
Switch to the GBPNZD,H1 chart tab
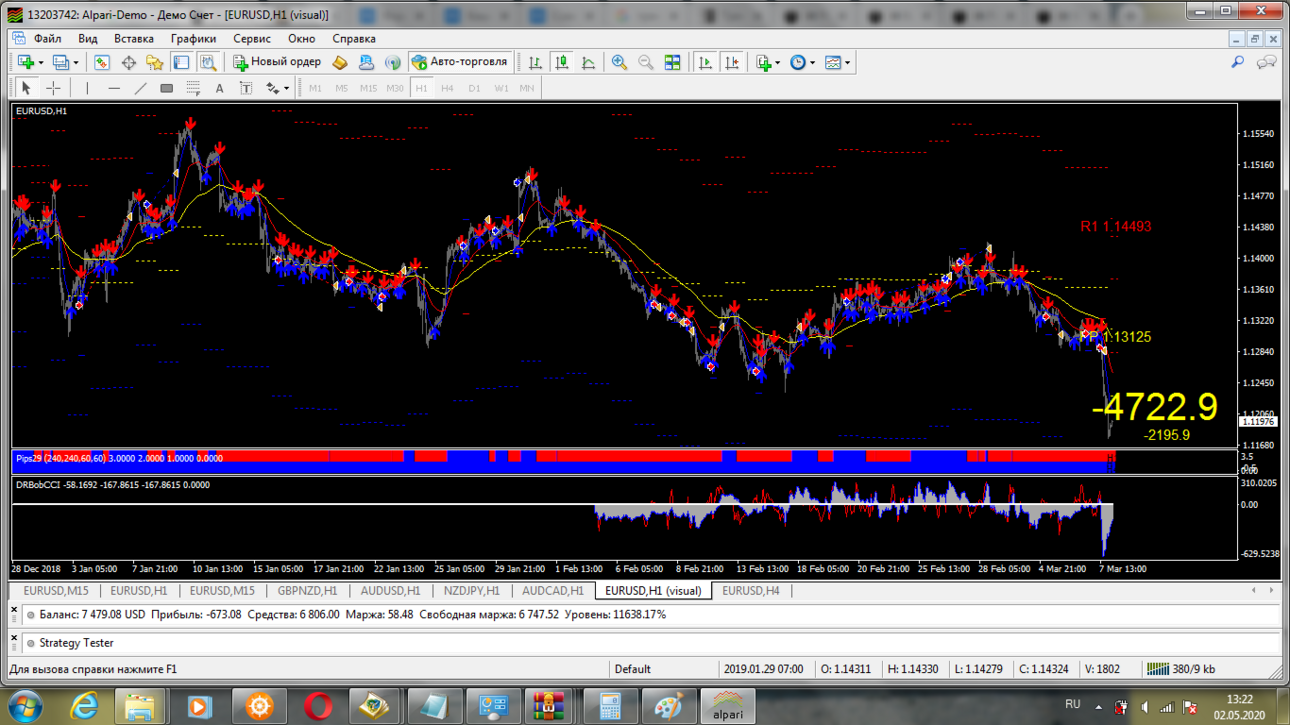[x=307, y=591]
